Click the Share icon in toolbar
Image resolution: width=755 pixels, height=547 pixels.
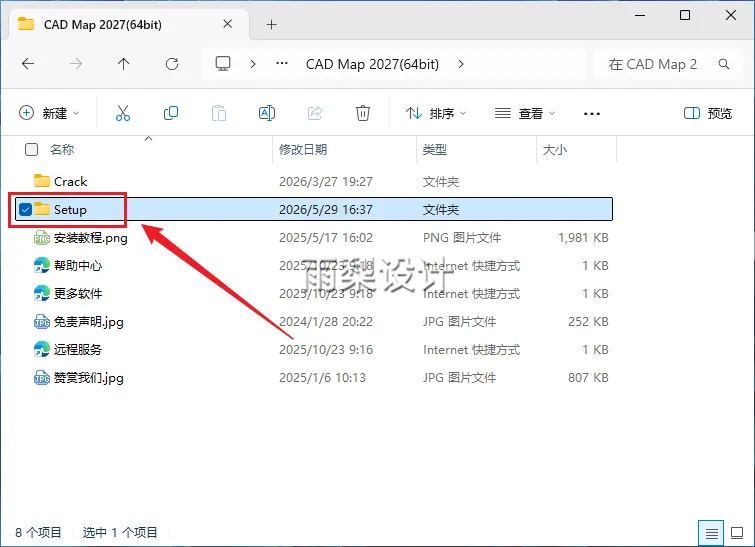tap(315, 113)
